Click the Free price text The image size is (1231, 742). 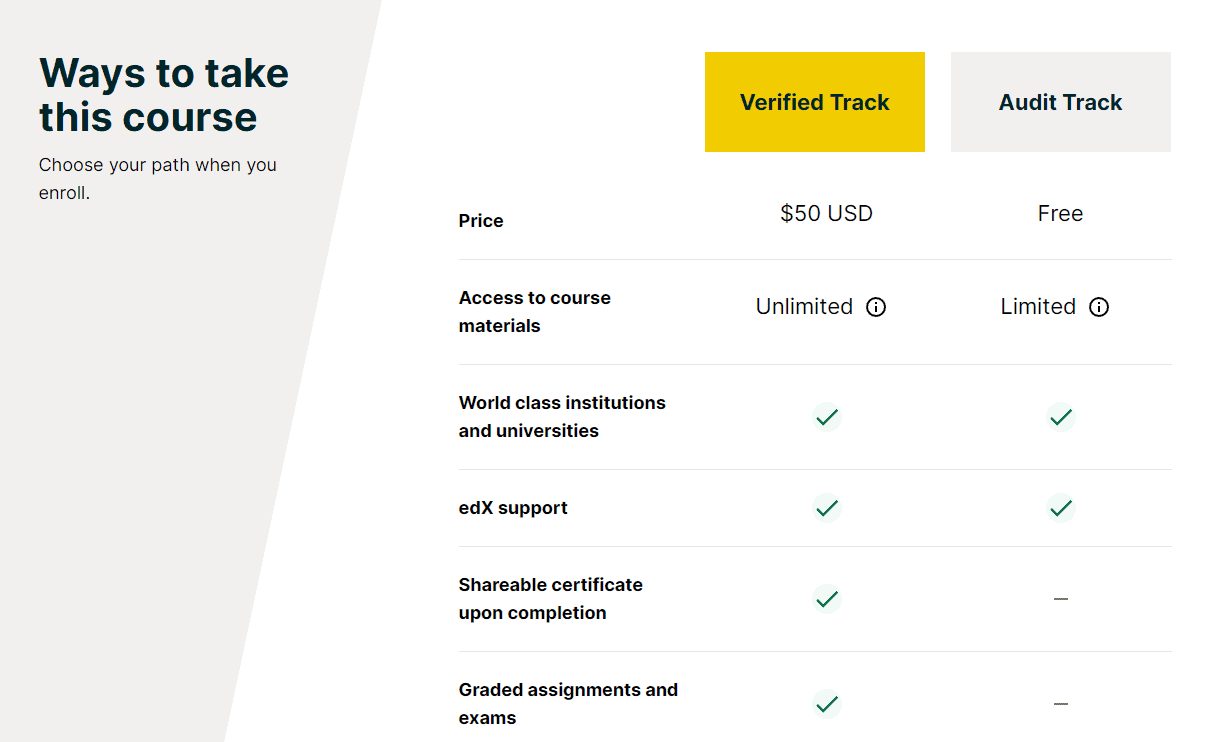point(1061,213)
